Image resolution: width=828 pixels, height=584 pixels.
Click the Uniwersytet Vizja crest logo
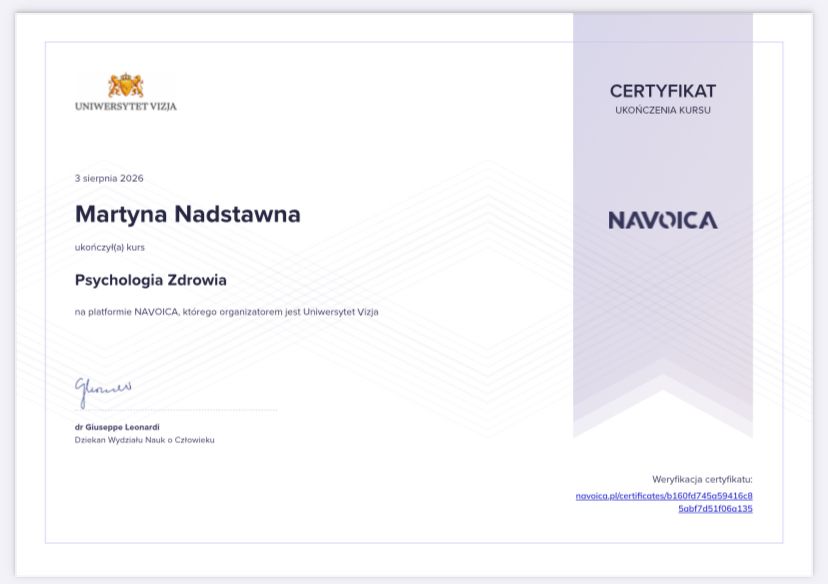[126, 86]
